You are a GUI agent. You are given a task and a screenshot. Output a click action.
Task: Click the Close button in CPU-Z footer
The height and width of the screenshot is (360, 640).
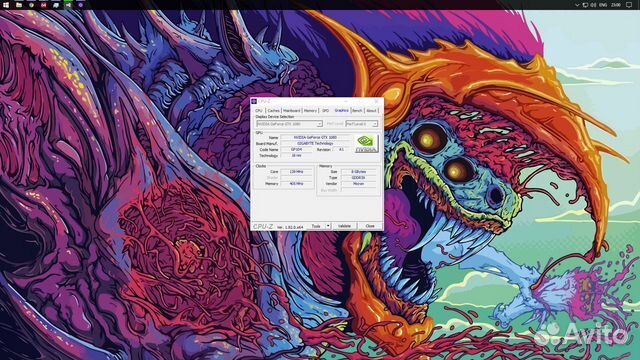[x=370, y=226]
